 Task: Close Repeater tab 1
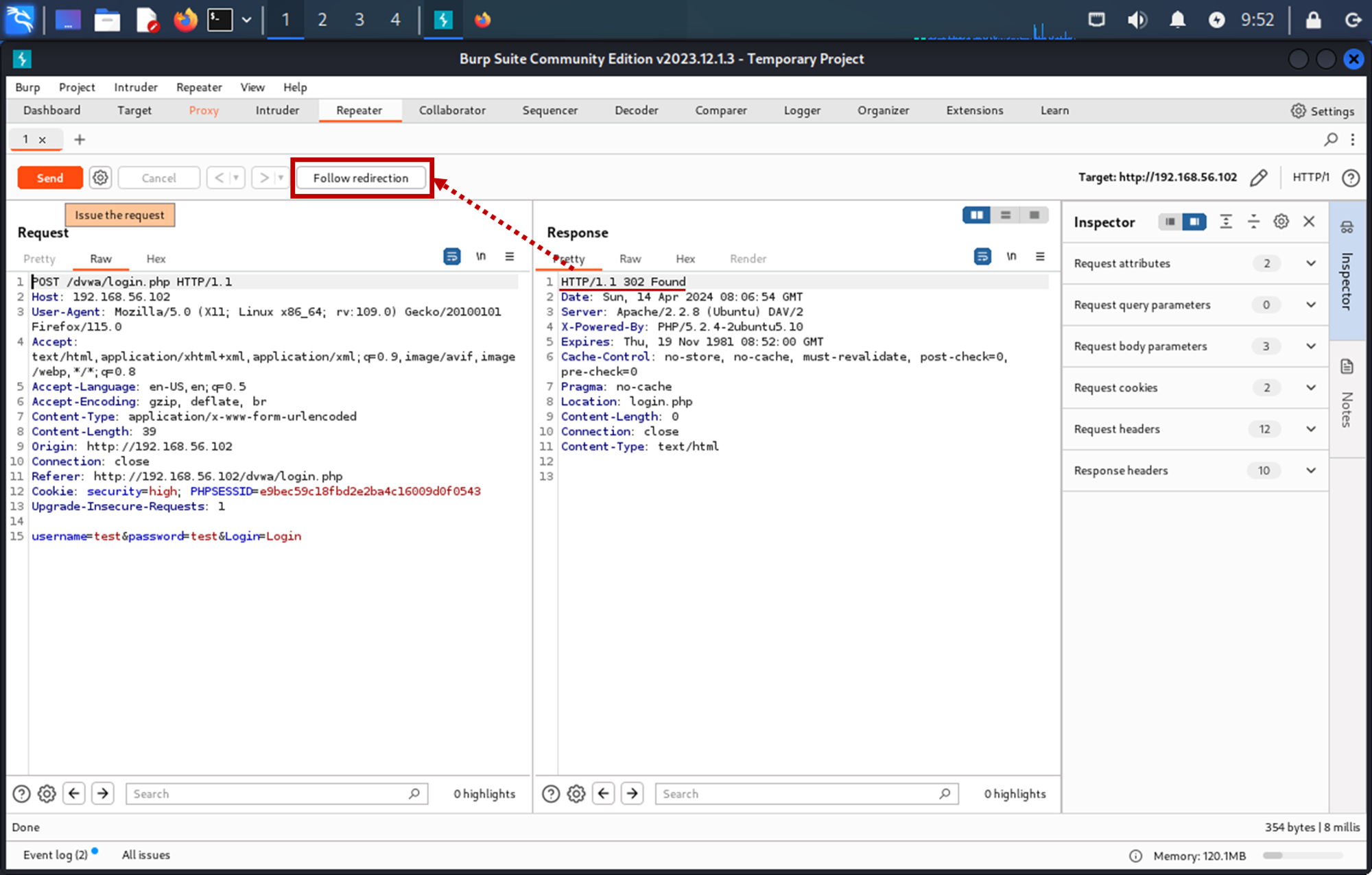pos(43,140)
